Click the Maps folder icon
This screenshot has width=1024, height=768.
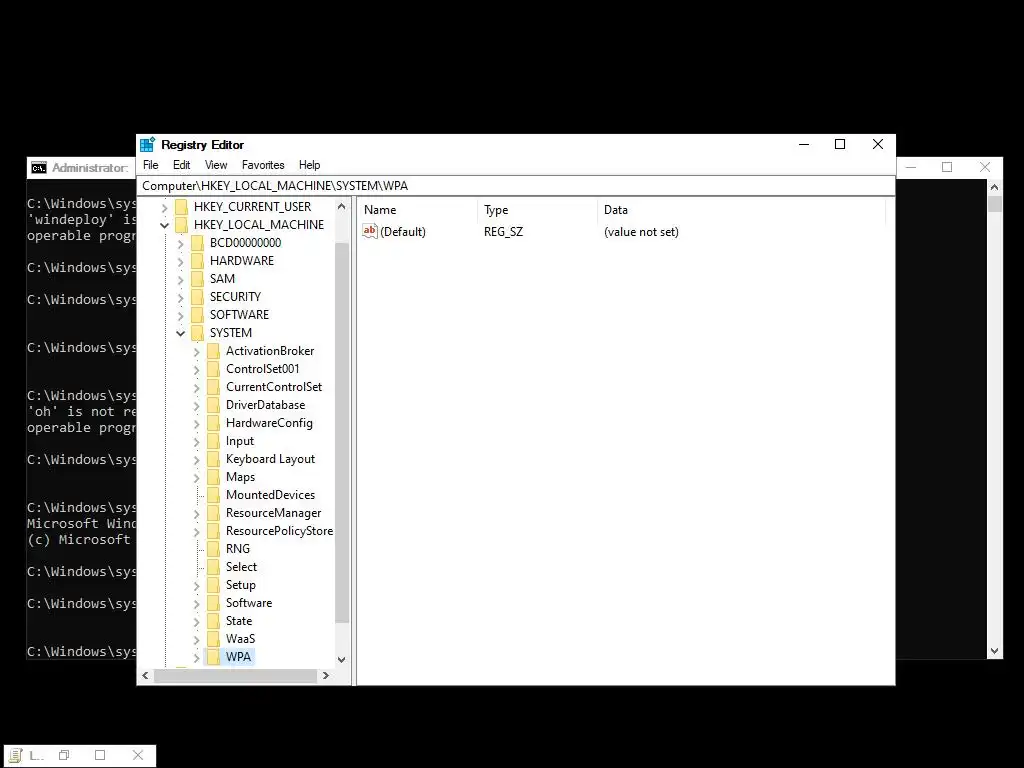coord(214,477)
